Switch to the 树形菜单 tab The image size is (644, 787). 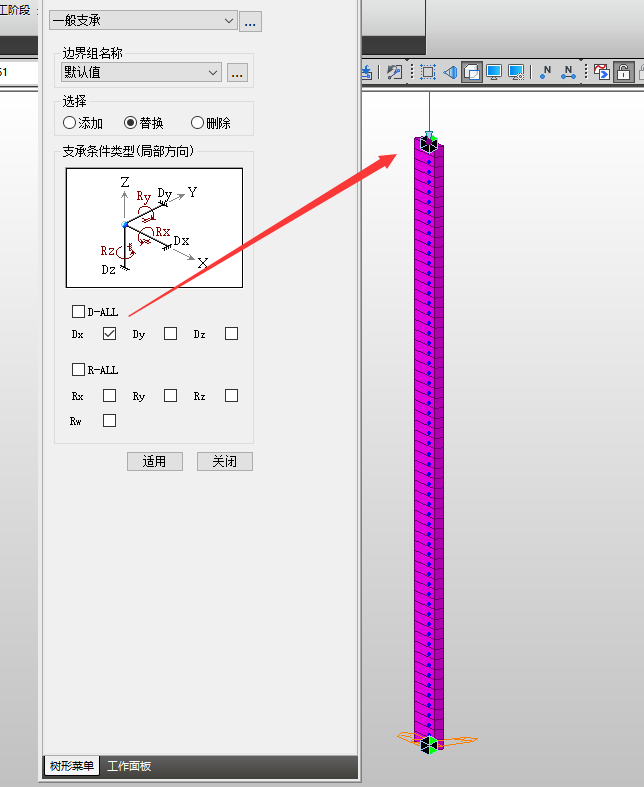click(71, 766)
